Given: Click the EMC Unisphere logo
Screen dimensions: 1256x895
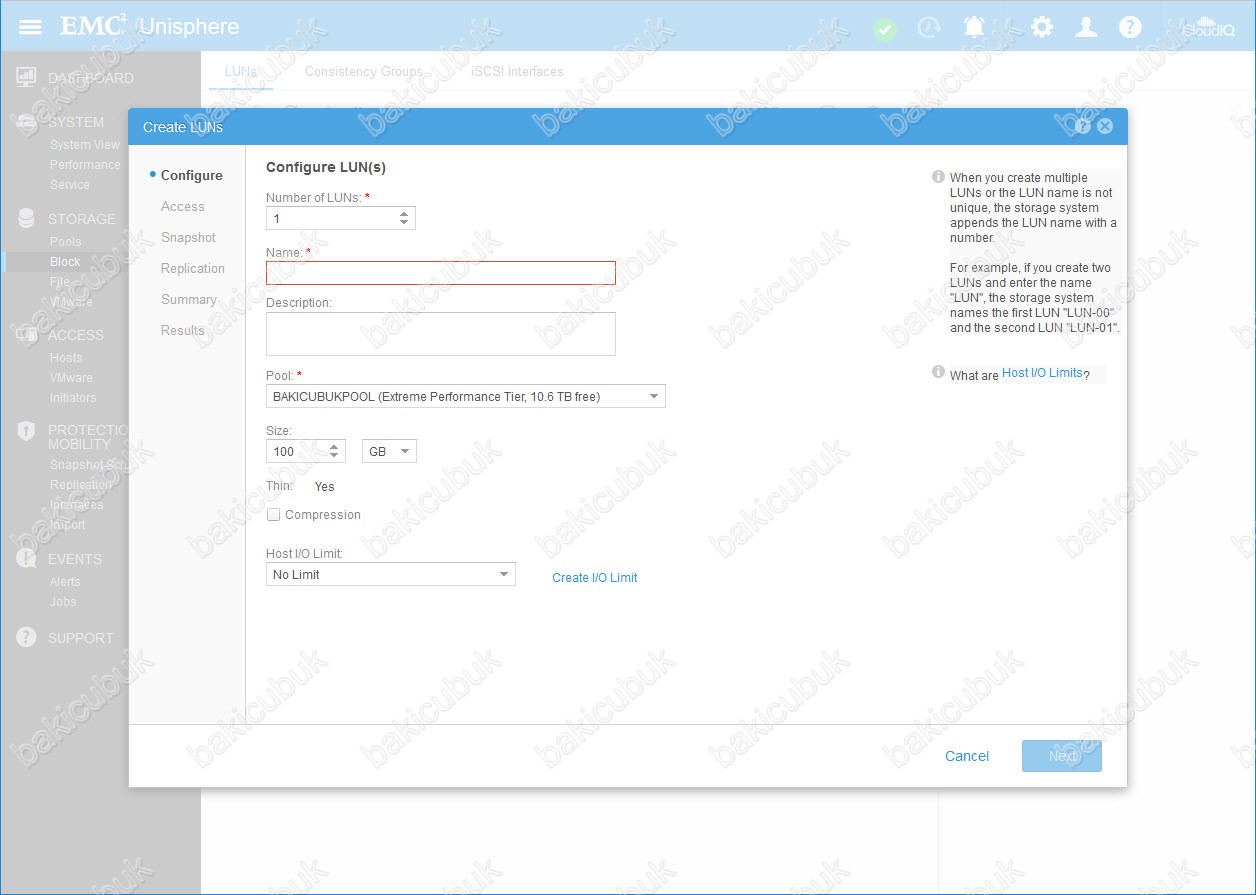Looking at the screenshot, I should 150,26.
